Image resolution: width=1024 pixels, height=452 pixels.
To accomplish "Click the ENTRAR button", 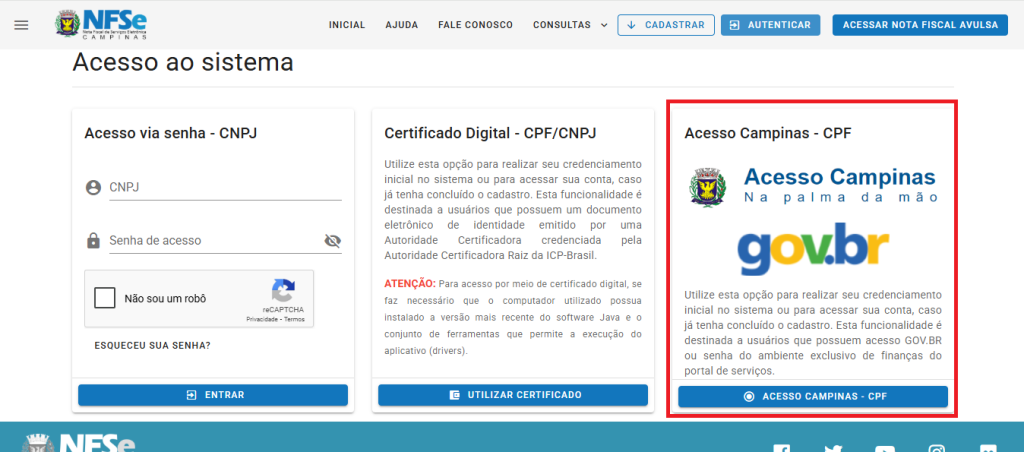I will click(213, 395).
